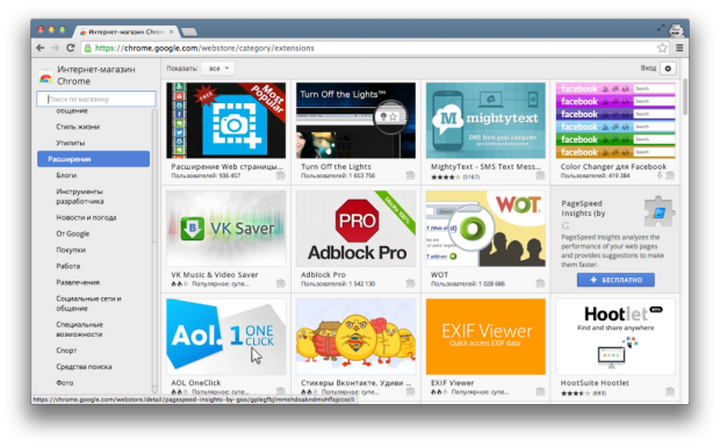
Task: Click the URL address bar
Action: click(374, 48)
